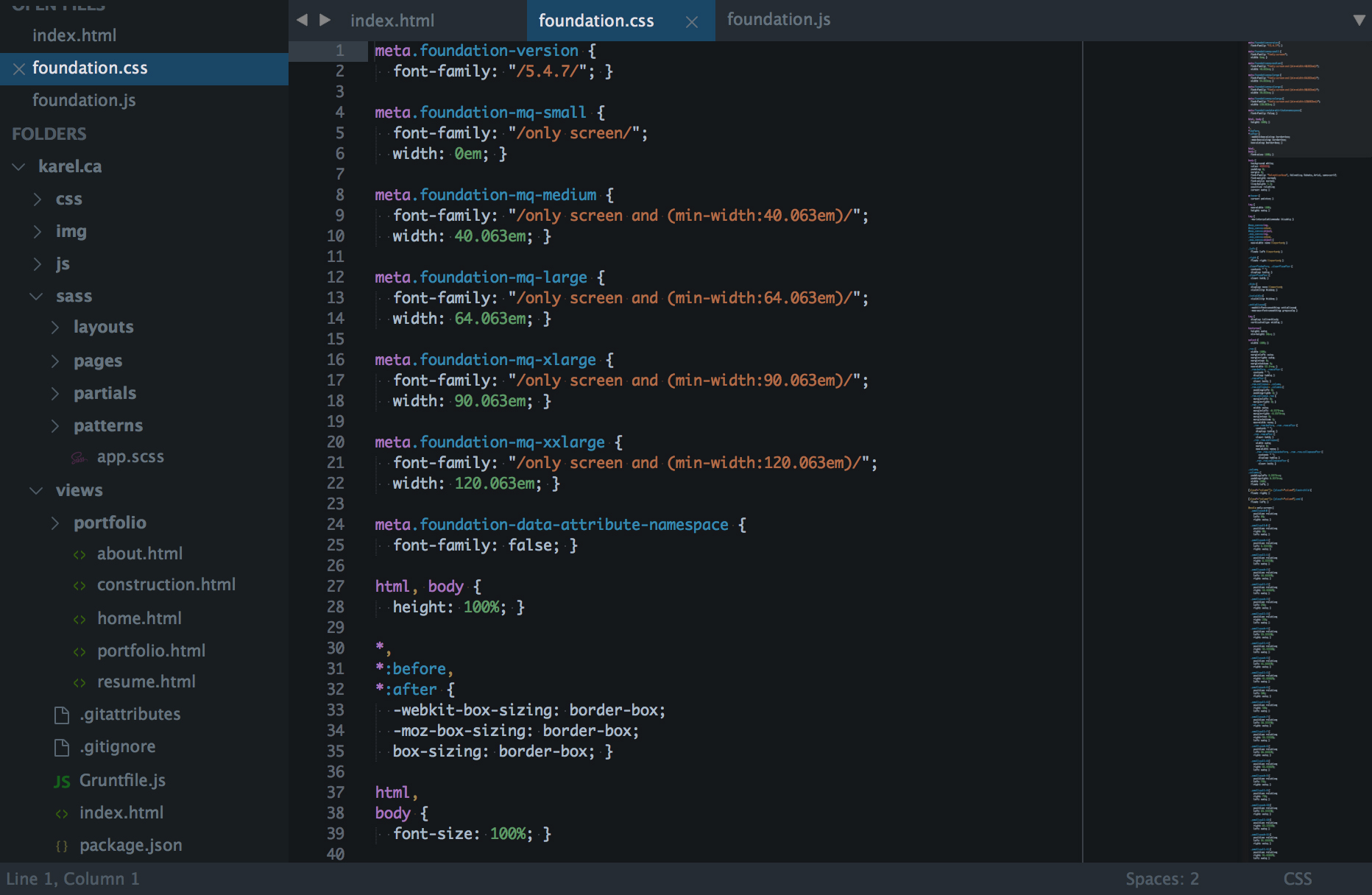Go to next tab with right arrow

pyautogui.click(x=325, y=20)
